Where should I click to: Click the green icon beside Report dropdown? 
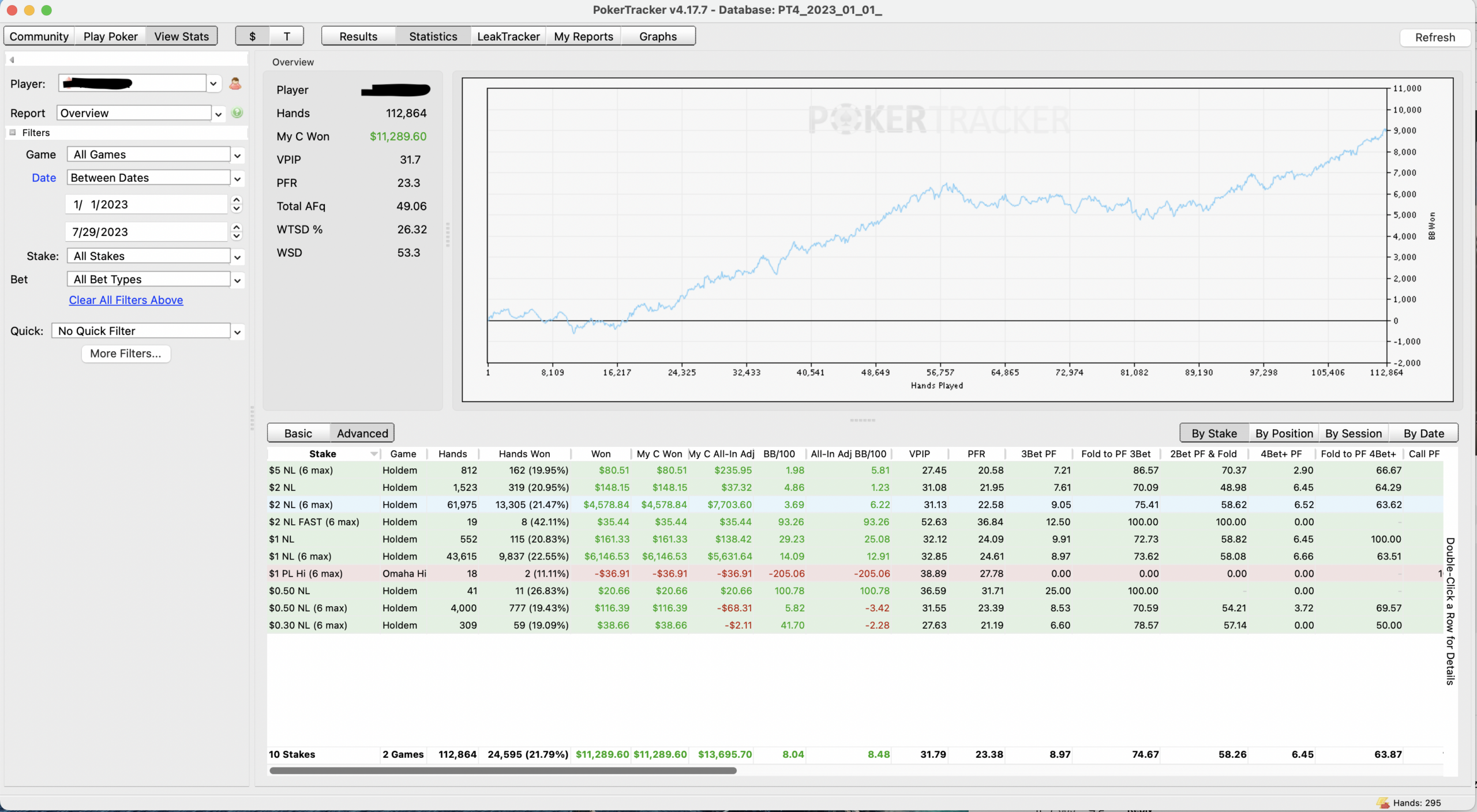coord(237,113)
